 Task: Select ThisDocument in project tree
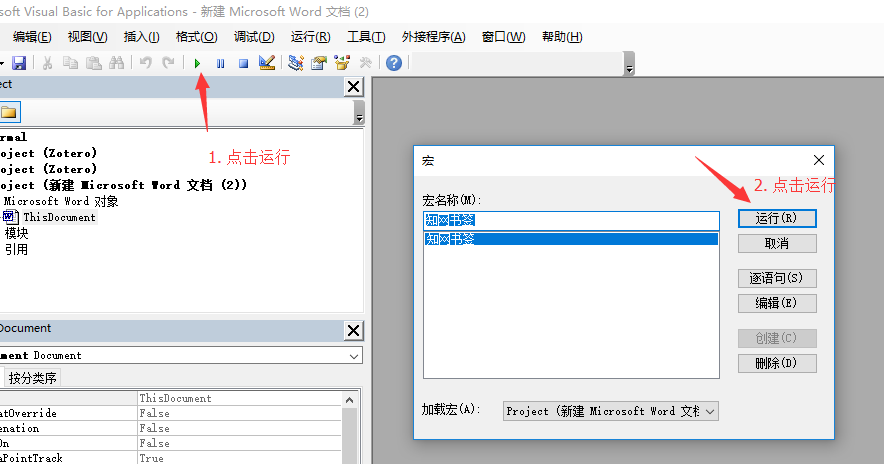coord(59,217)
